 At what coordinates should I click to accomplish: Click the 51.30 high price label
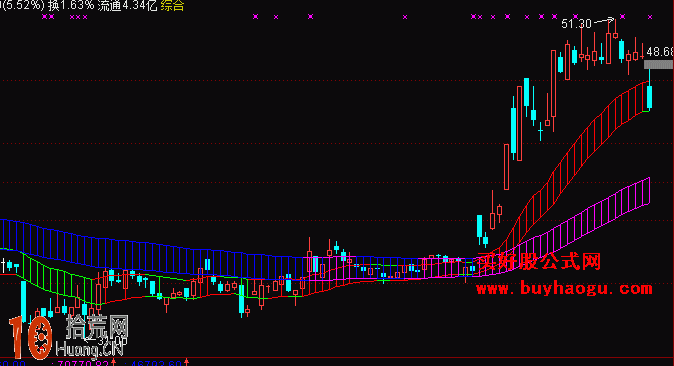coord(576,24)
